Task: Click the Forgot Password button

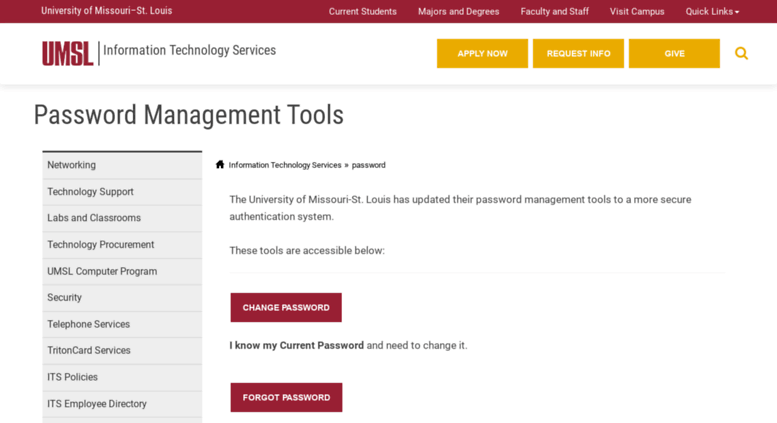Action: click(286, 397)
